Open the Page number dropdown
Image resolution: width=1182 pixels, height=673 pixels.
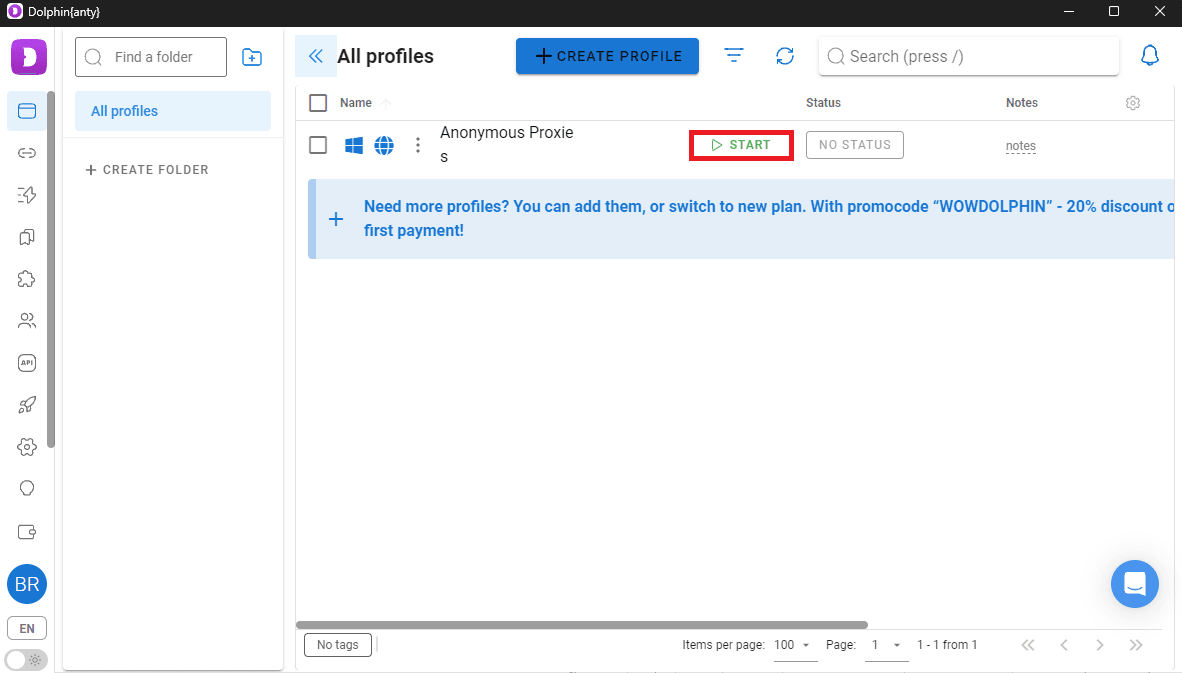[x=886, y=645]
